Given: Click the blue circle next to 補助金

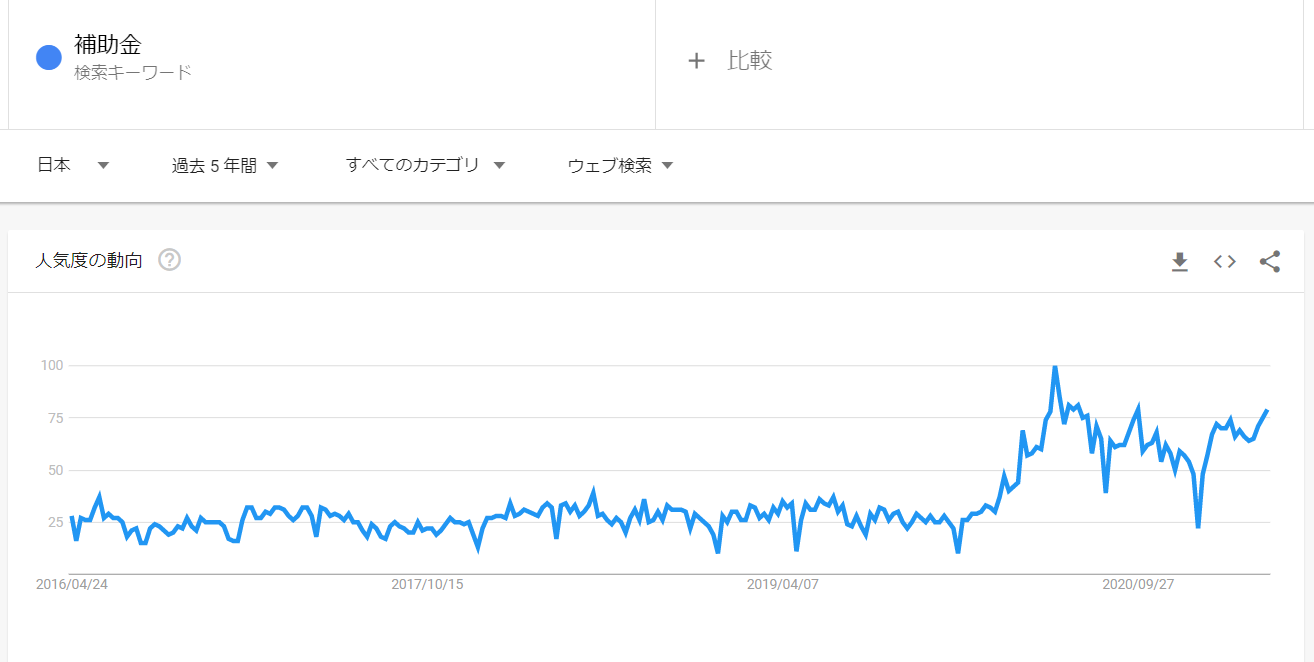Looking at the screenshot, I should [x=49, y=58].
